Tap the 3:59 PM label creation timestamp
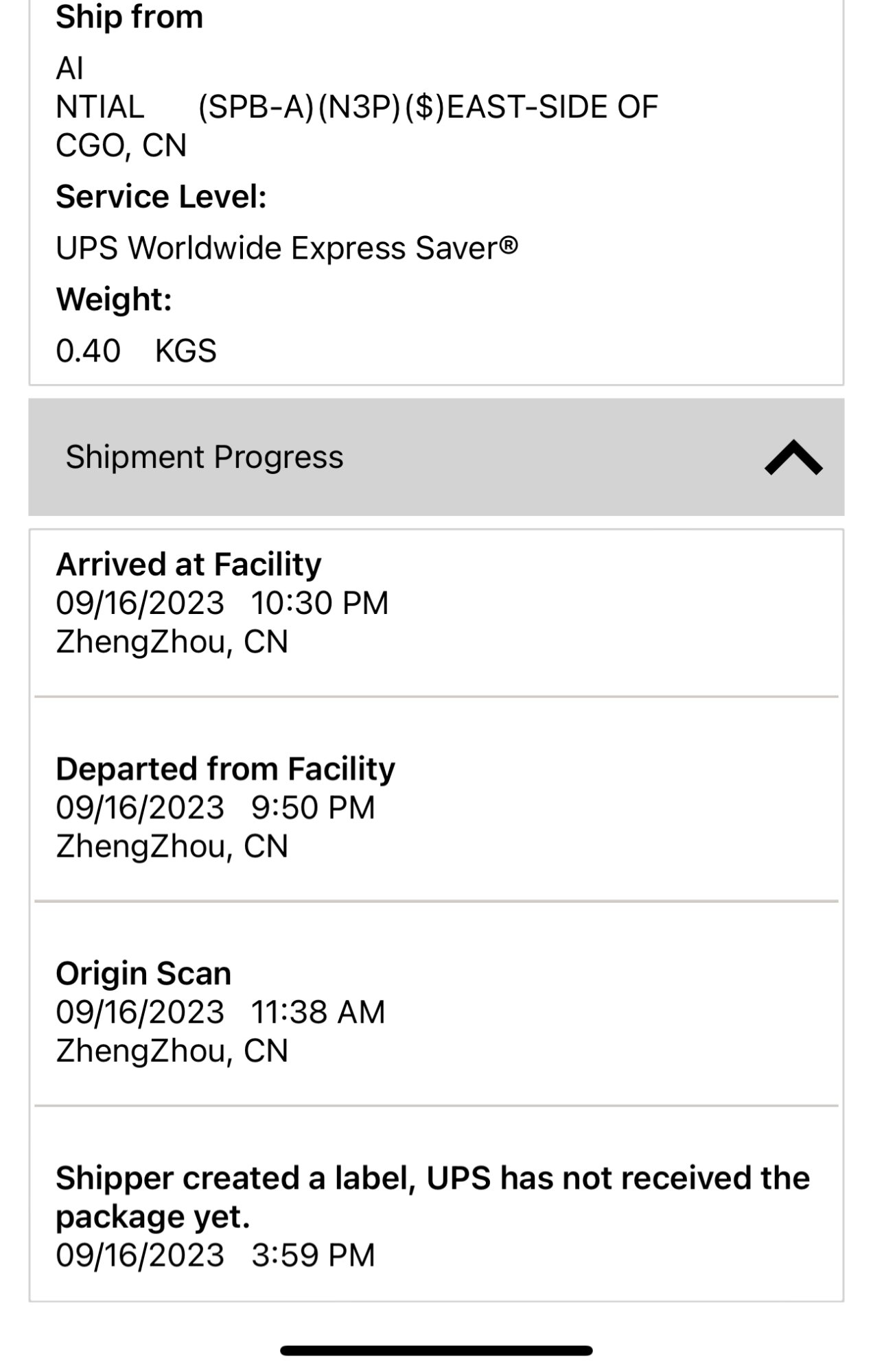 pyautogui.click(x=313, y=1255)
